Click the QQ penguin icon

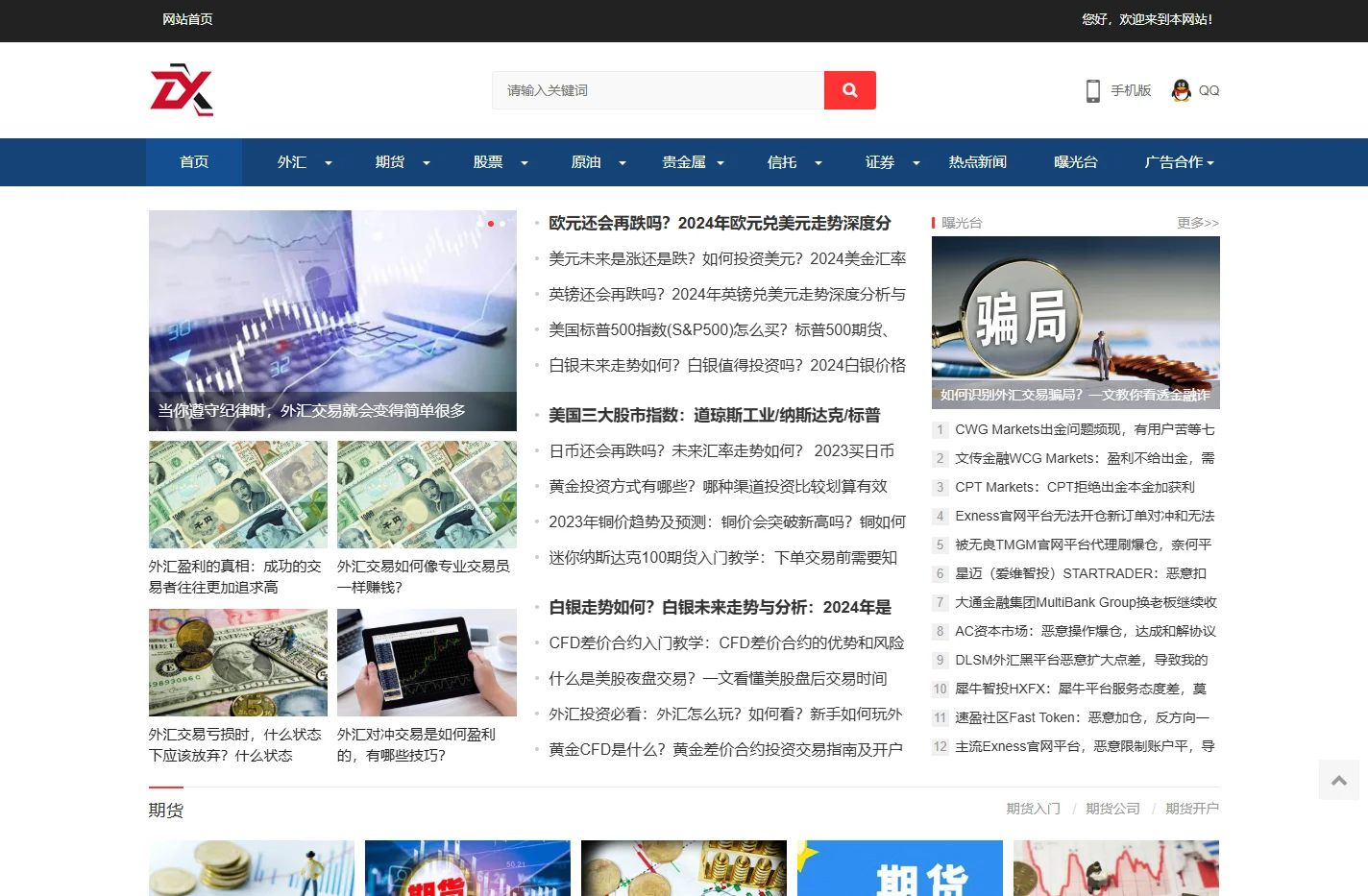(1181, 90)
